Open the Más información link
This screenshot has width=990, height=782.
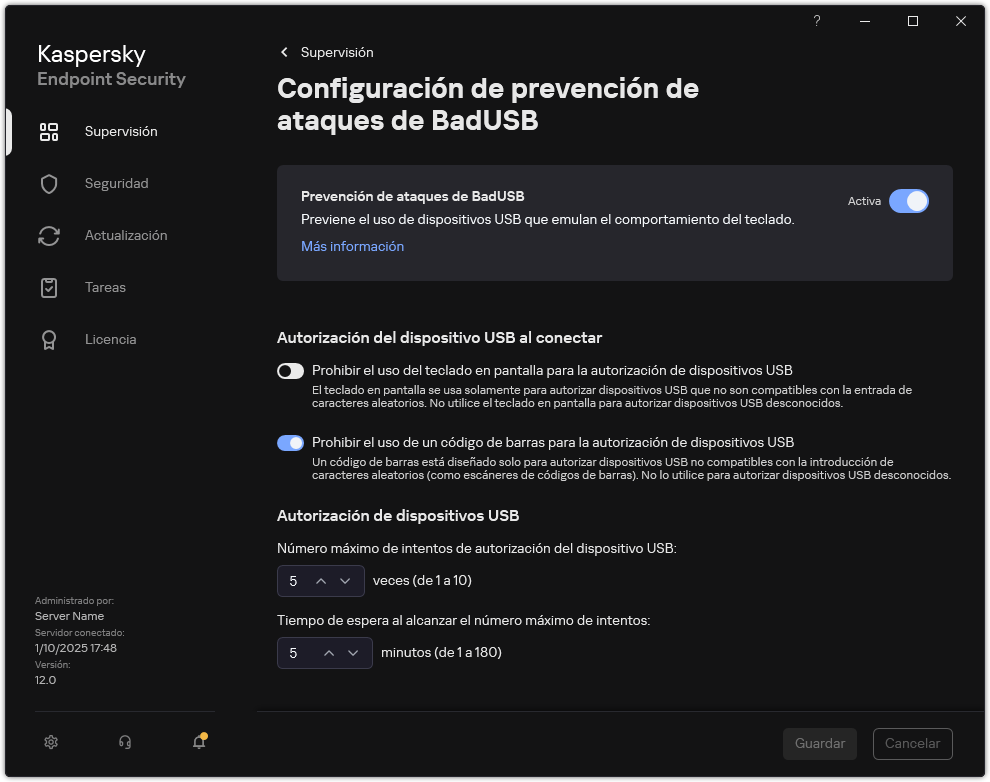[x=352, y=245]
